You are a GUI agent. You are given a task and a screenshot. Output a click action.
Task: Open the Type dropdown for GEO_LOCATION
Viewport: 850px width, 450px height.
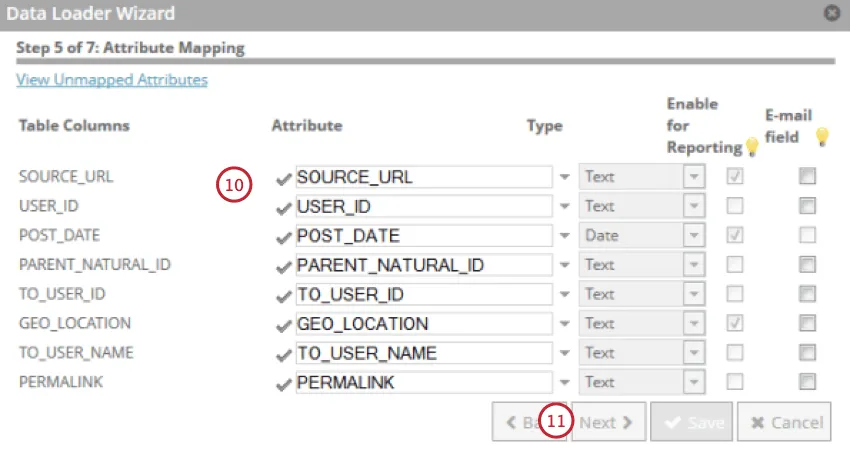click(x=694, y=323)
